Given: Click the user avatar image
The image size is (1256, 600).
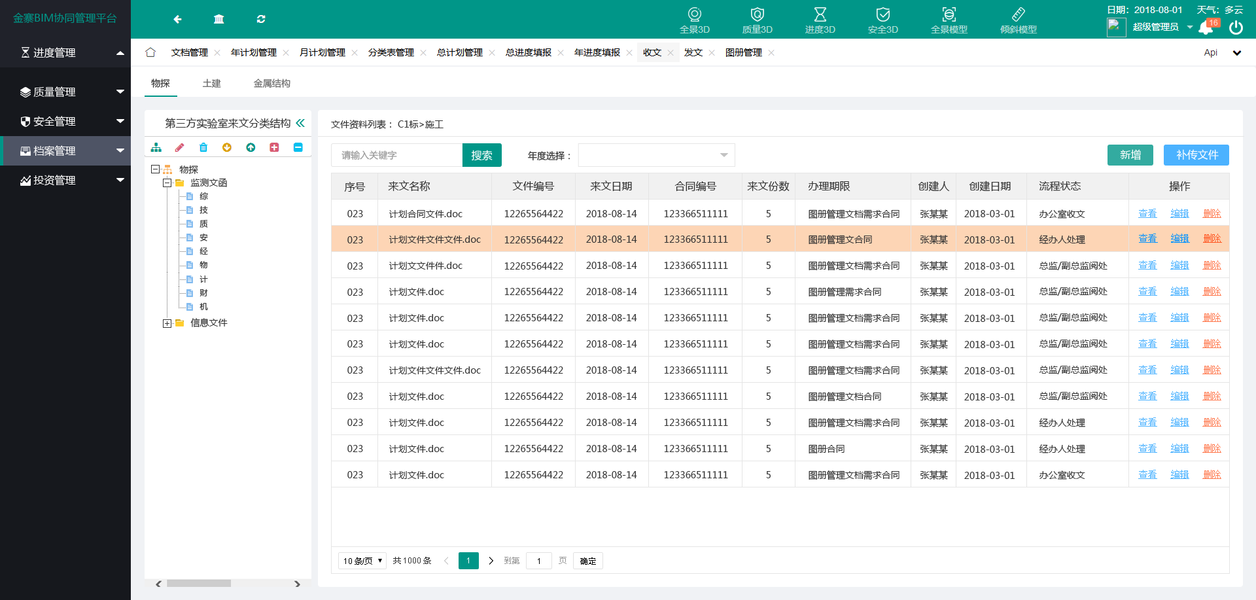Looking at the screenshot, I should (1116, 27).
